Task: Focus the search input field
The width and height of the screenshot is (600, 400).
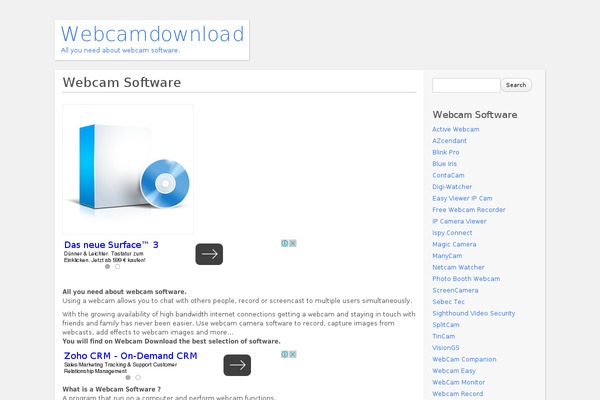Action: [x=466, y=85]
